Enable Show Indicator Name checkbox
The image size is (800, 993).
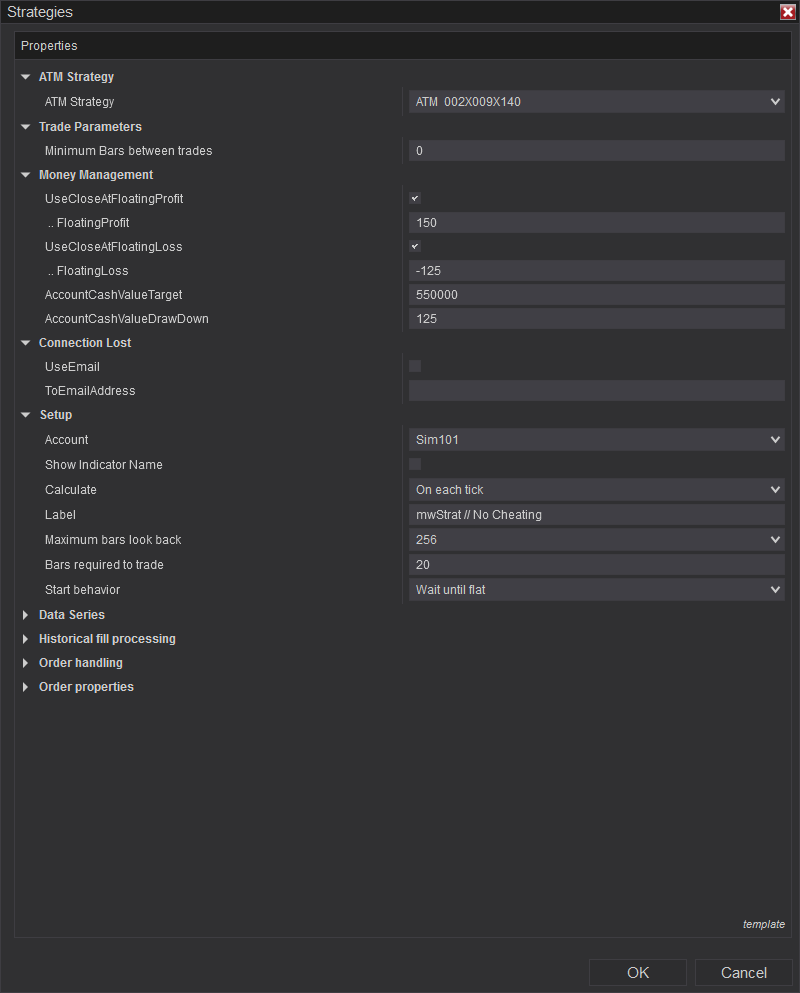pos(415,464)
